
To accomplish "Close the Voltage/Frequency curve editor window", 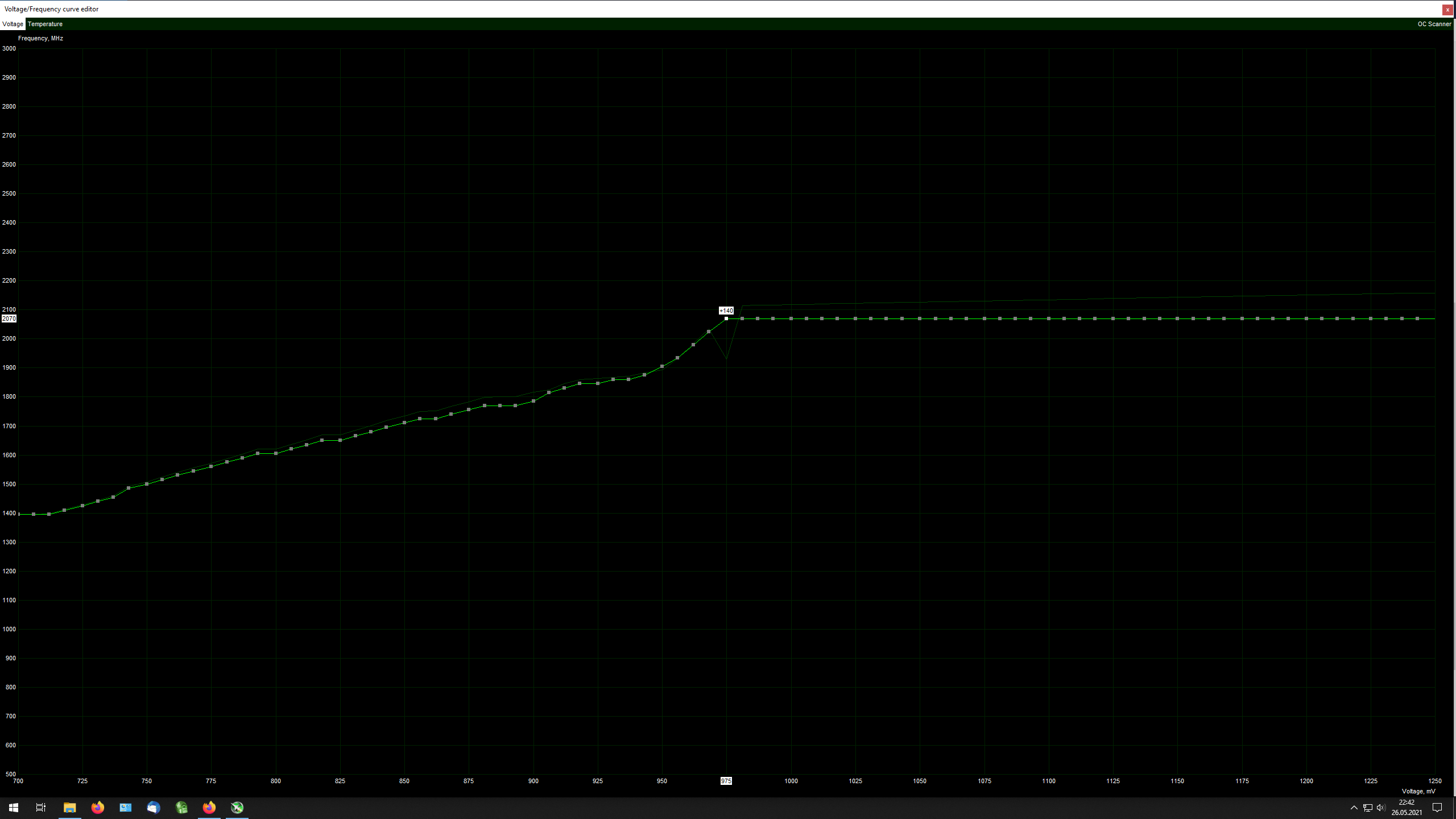I will 1447,10.
